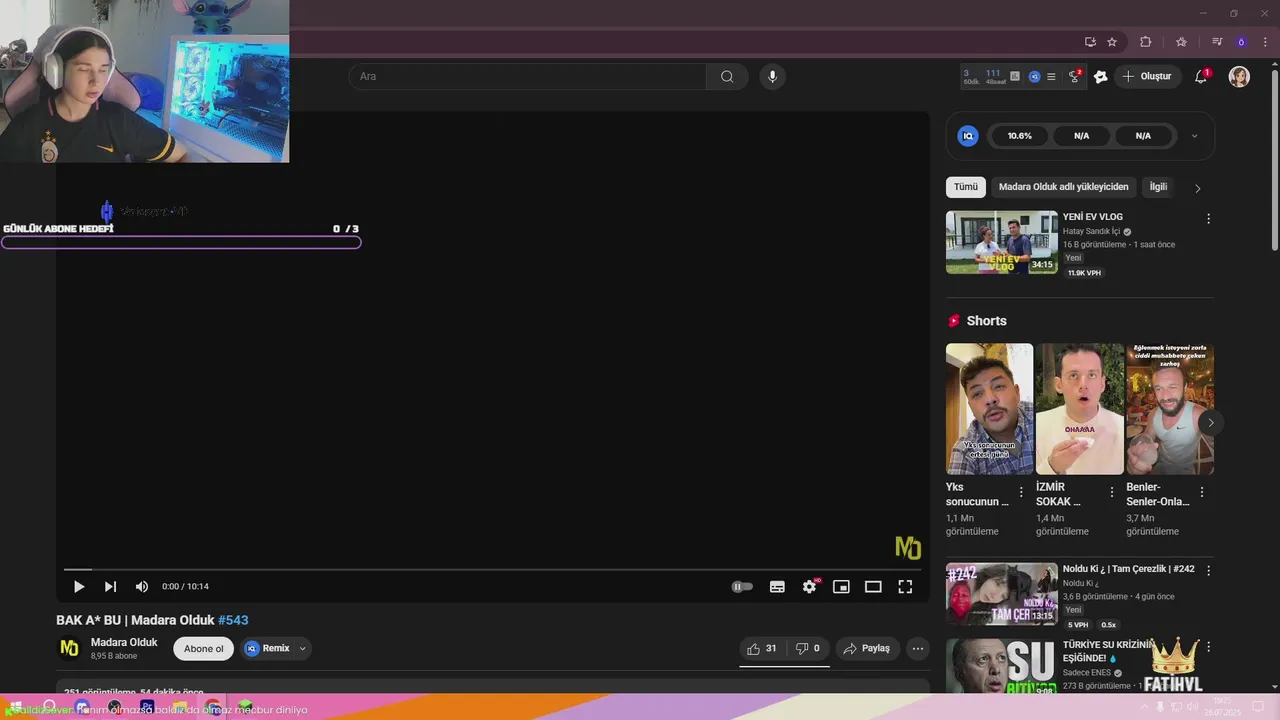Click the install app icon in address bar
Image resolution: width=1280 pixels, height=720 pixels.
(x=1090, y=42)
